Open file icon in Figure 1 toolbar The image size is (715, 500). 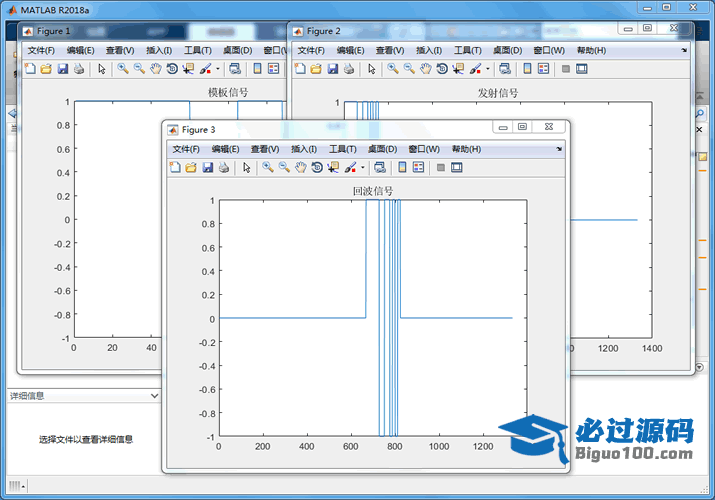pos(46,69)
